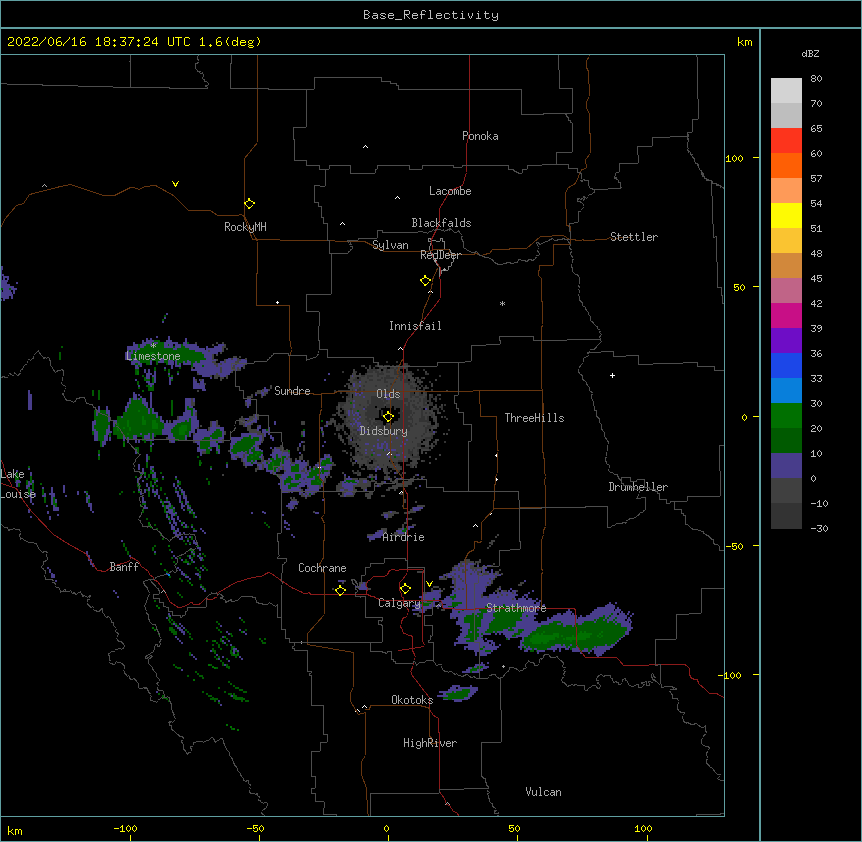Click the Lacombe label

pyautogui.click(x=450, y=191)
